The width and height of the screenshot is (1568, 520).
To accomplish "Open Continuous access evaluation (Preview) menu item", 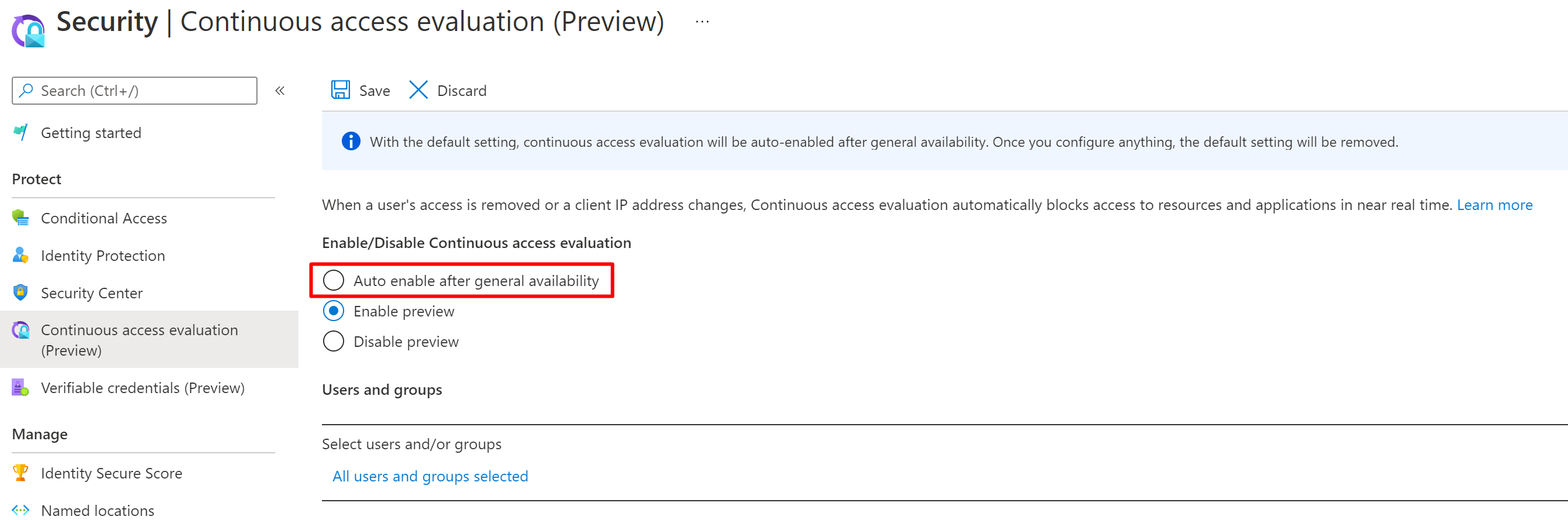I will click(x=139, y=339).
